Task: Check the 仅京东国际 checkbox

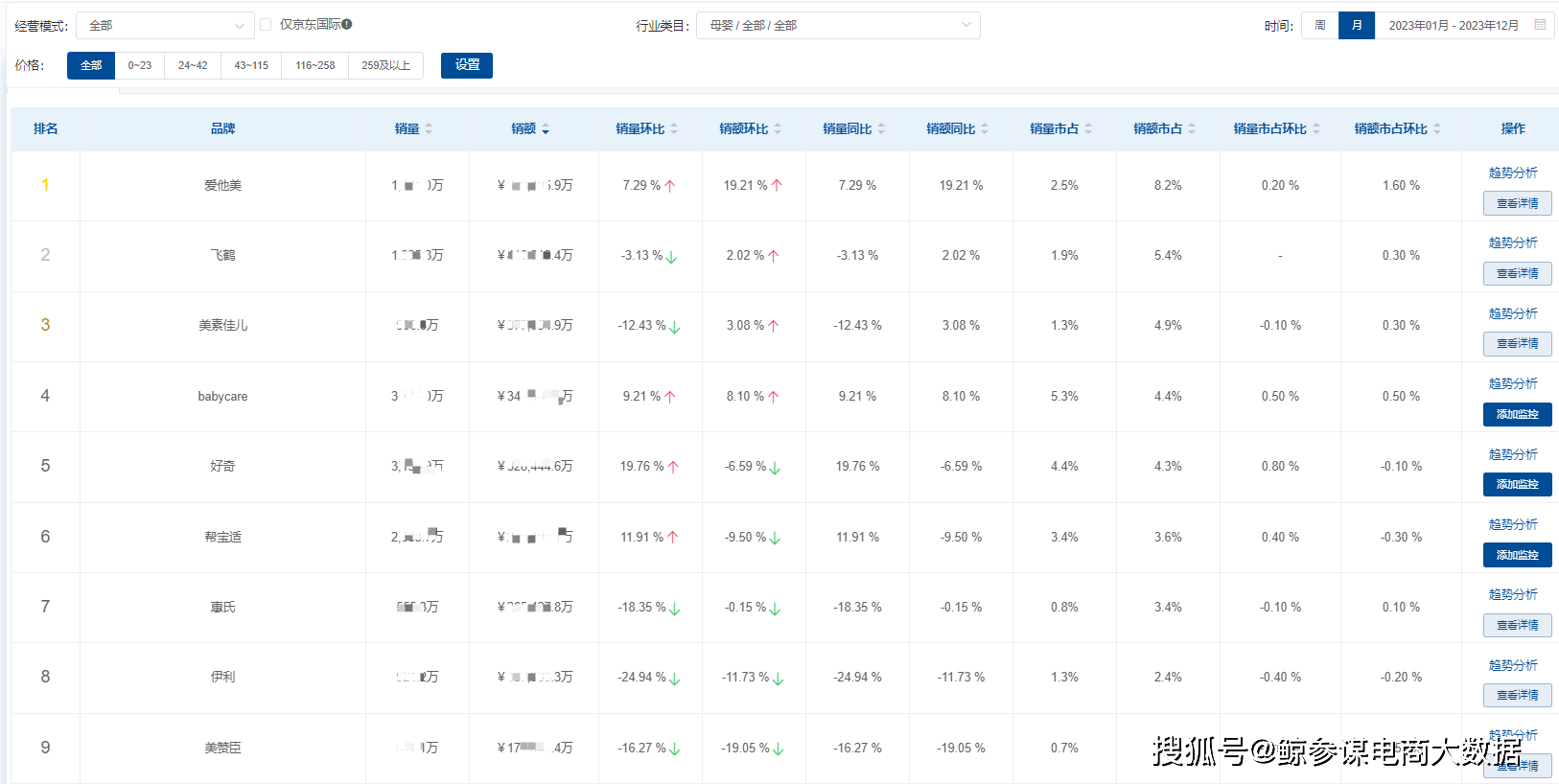Action: coord(266,25)
